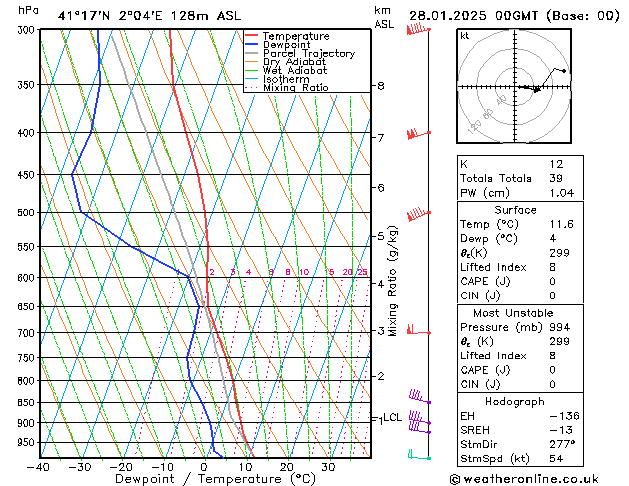This screenshot has height=486, width=629.
Task: Click the 850 pressure level label
Action: tap(28, 403)
